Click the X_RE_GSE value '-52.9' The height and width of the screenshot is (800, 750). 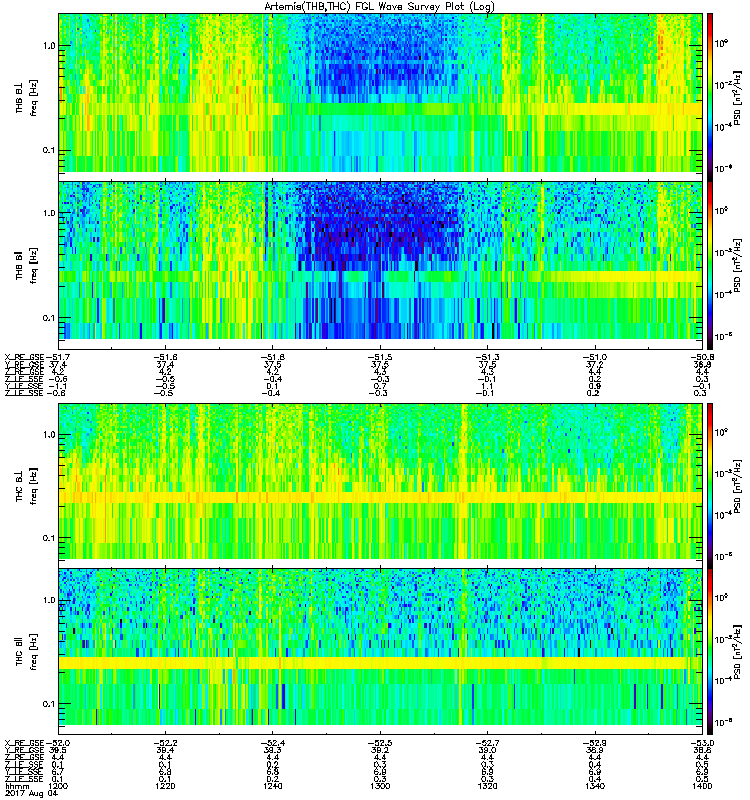click(595, 743)
